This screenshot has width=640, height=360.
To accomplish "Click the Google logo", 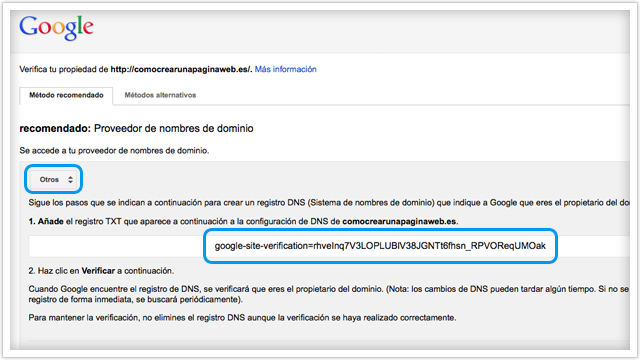I will [56, 28].
